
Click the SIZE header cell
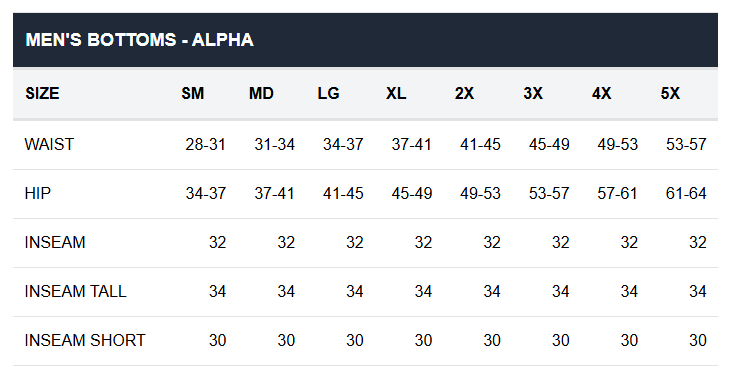pos(42,93)
